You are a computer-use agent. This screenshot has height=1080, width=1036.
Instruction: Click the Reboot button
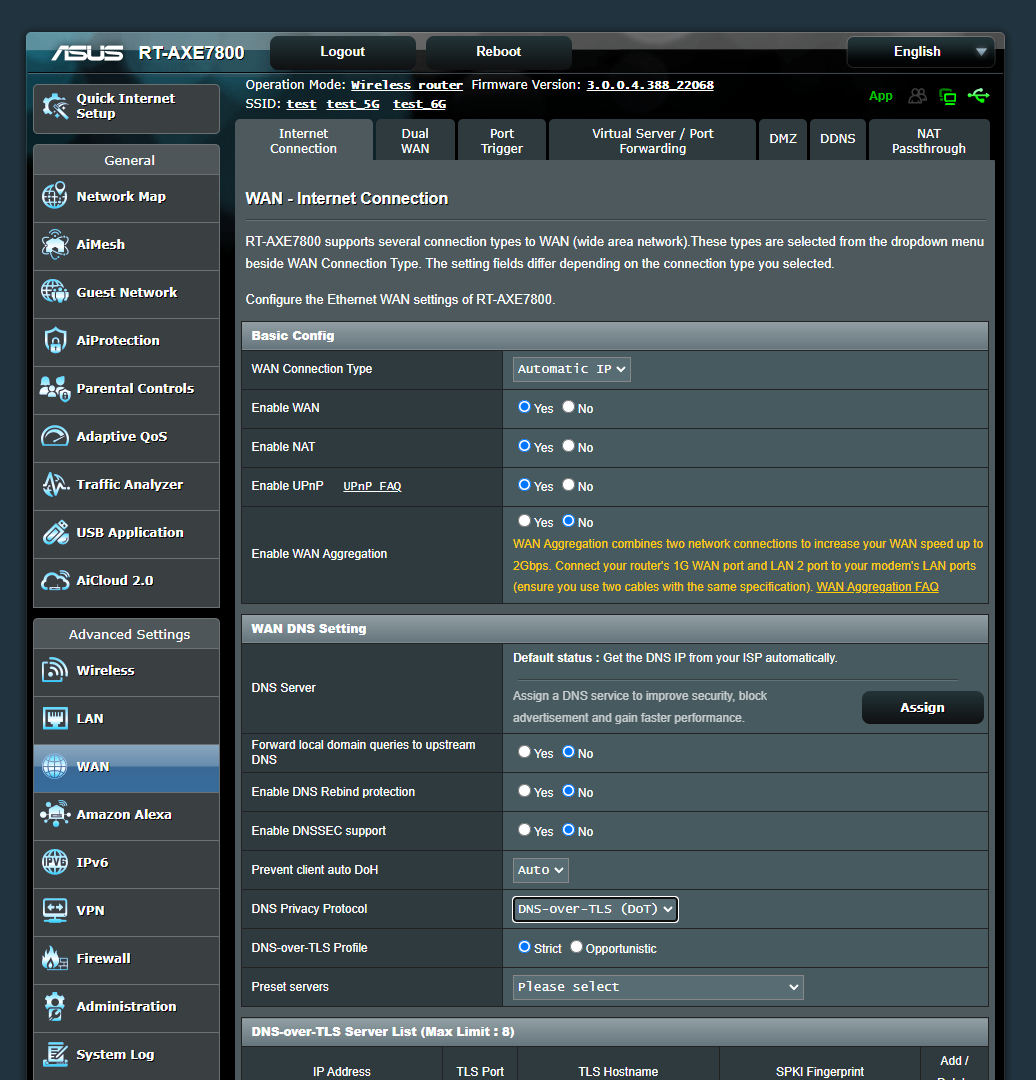(499, 52)
